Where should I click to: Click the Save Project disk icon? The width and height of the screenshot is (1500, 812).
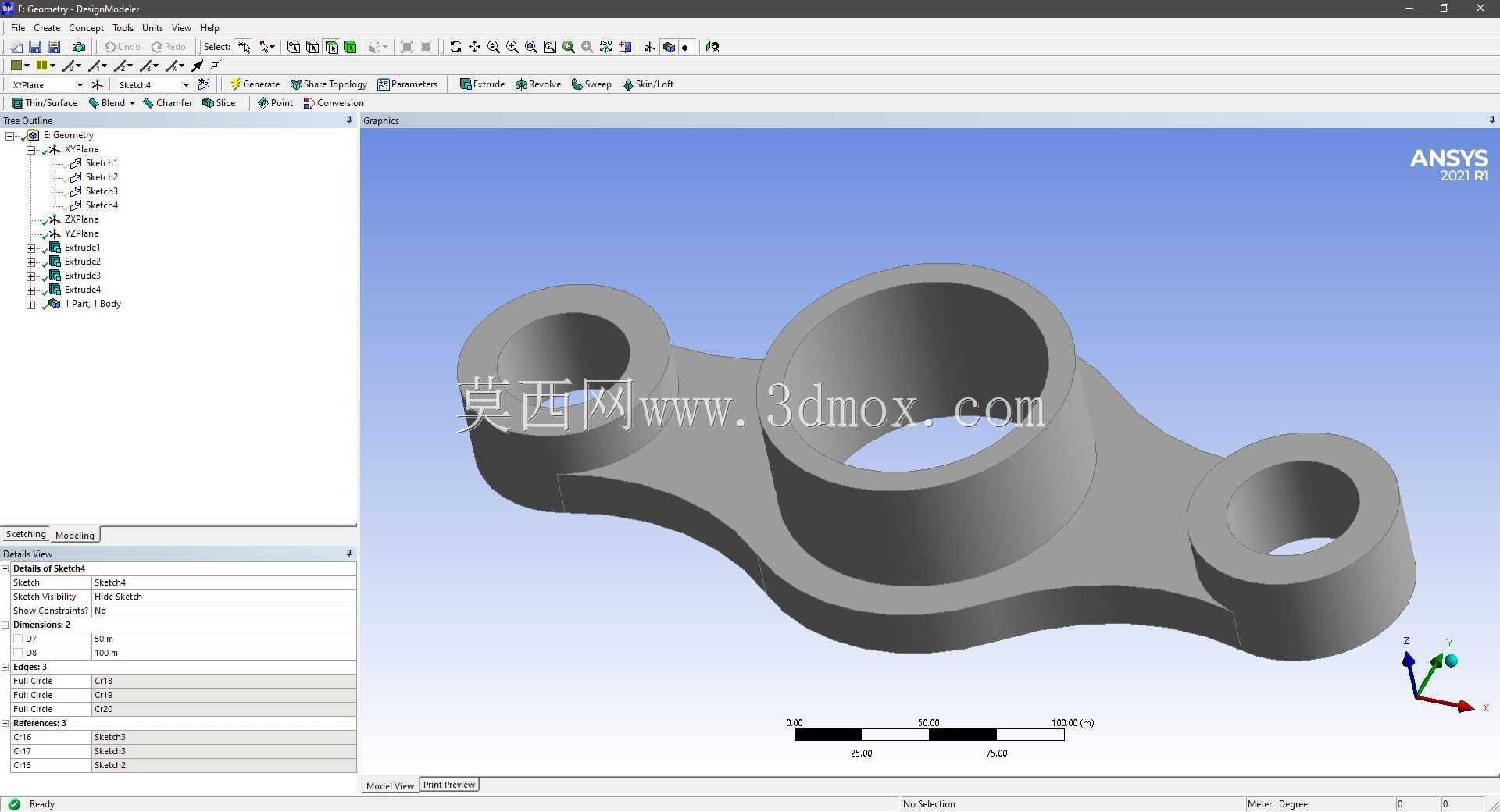pos(35,47)
